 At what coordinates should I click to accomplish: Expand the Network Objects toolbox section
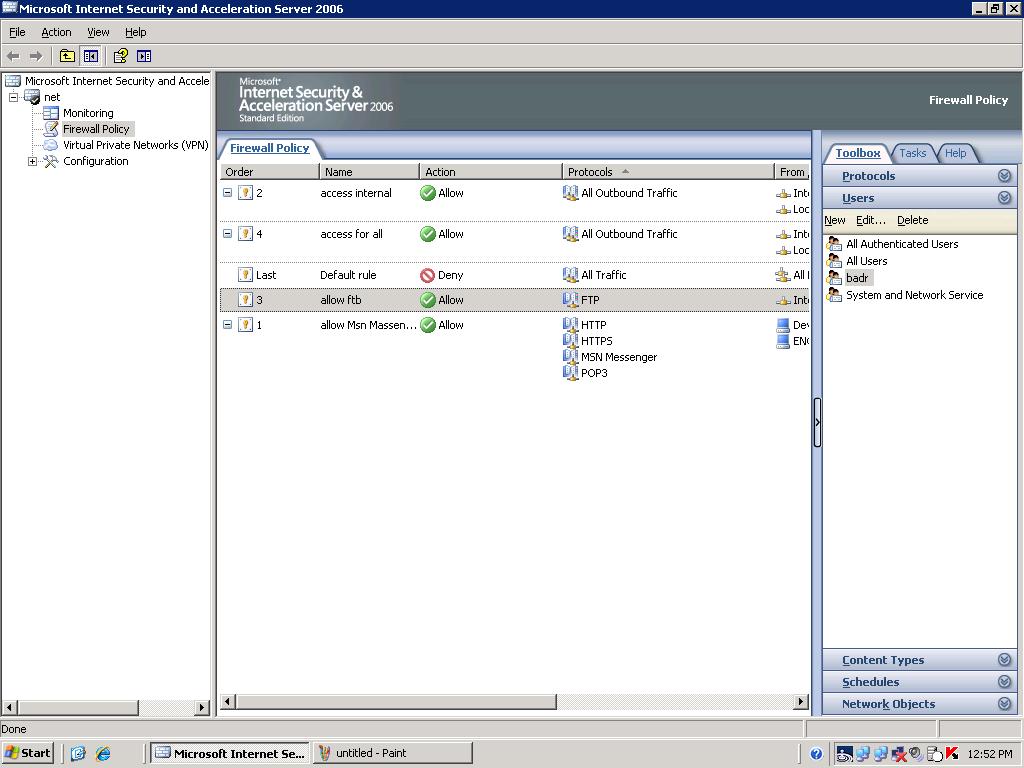point(1004,704)
